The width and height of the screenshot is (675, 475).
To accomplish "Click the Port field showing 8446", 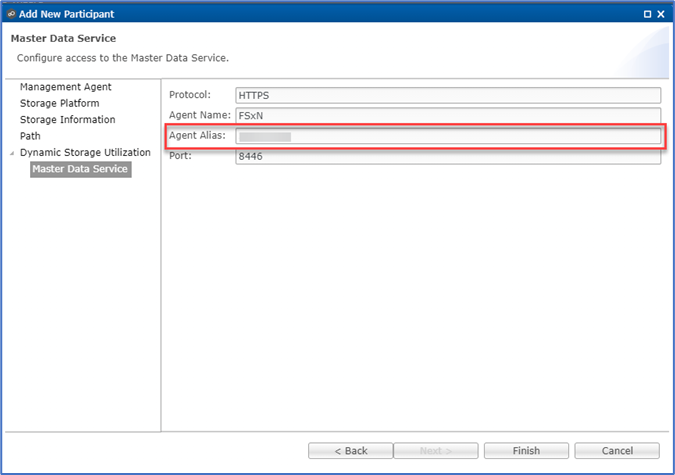I will click(447, 157).
